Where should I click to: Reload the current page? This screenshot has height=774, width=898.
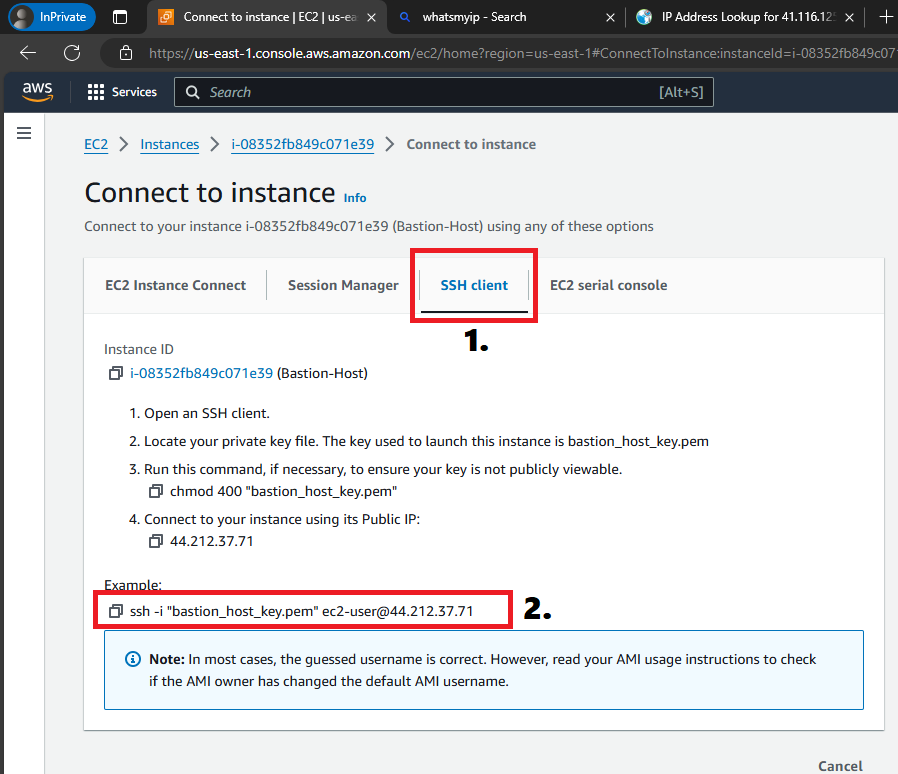pos(72,53)
